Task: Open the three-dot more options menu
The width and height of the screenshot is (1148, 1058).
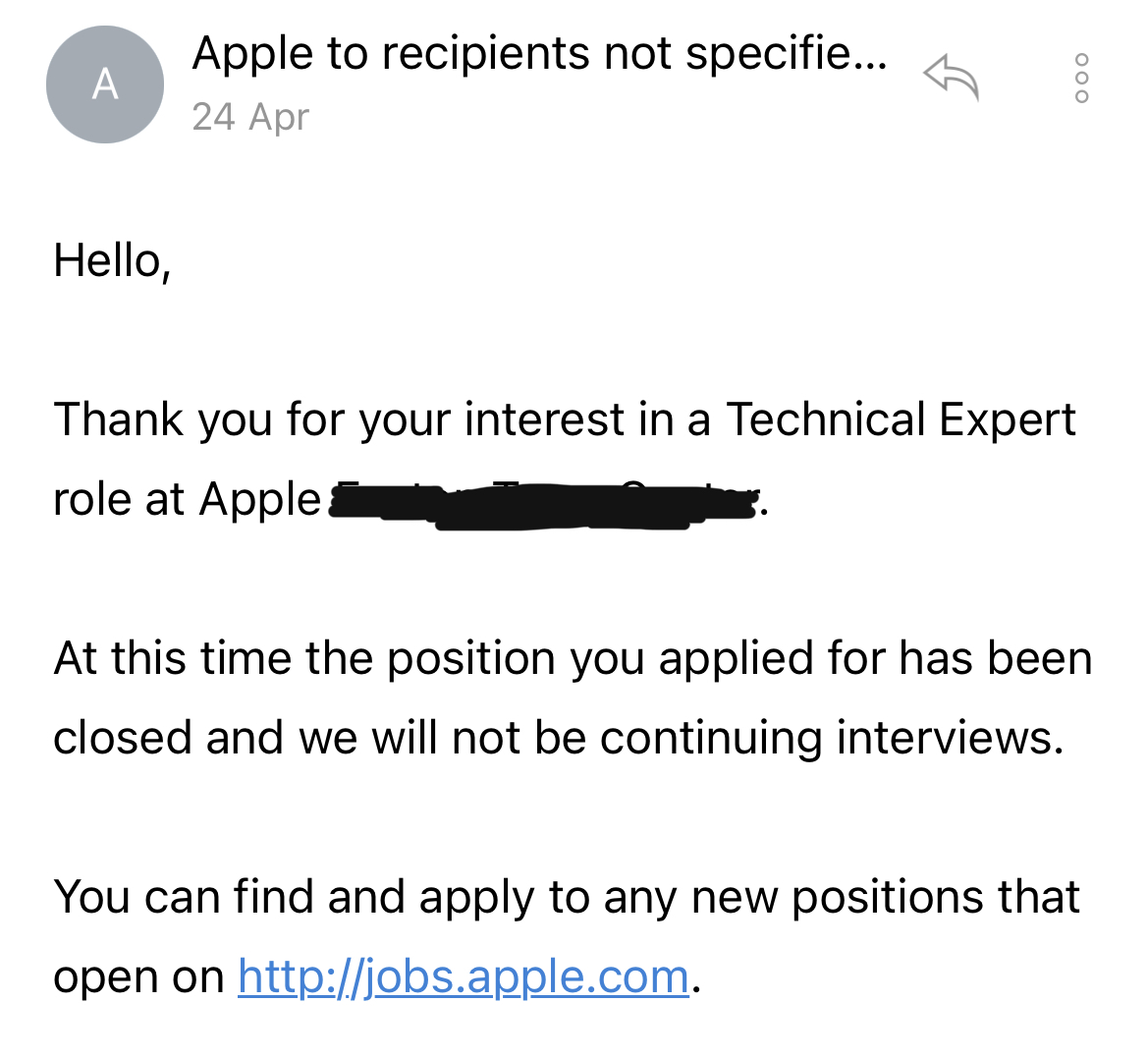Action: [x=1081, y=78]
